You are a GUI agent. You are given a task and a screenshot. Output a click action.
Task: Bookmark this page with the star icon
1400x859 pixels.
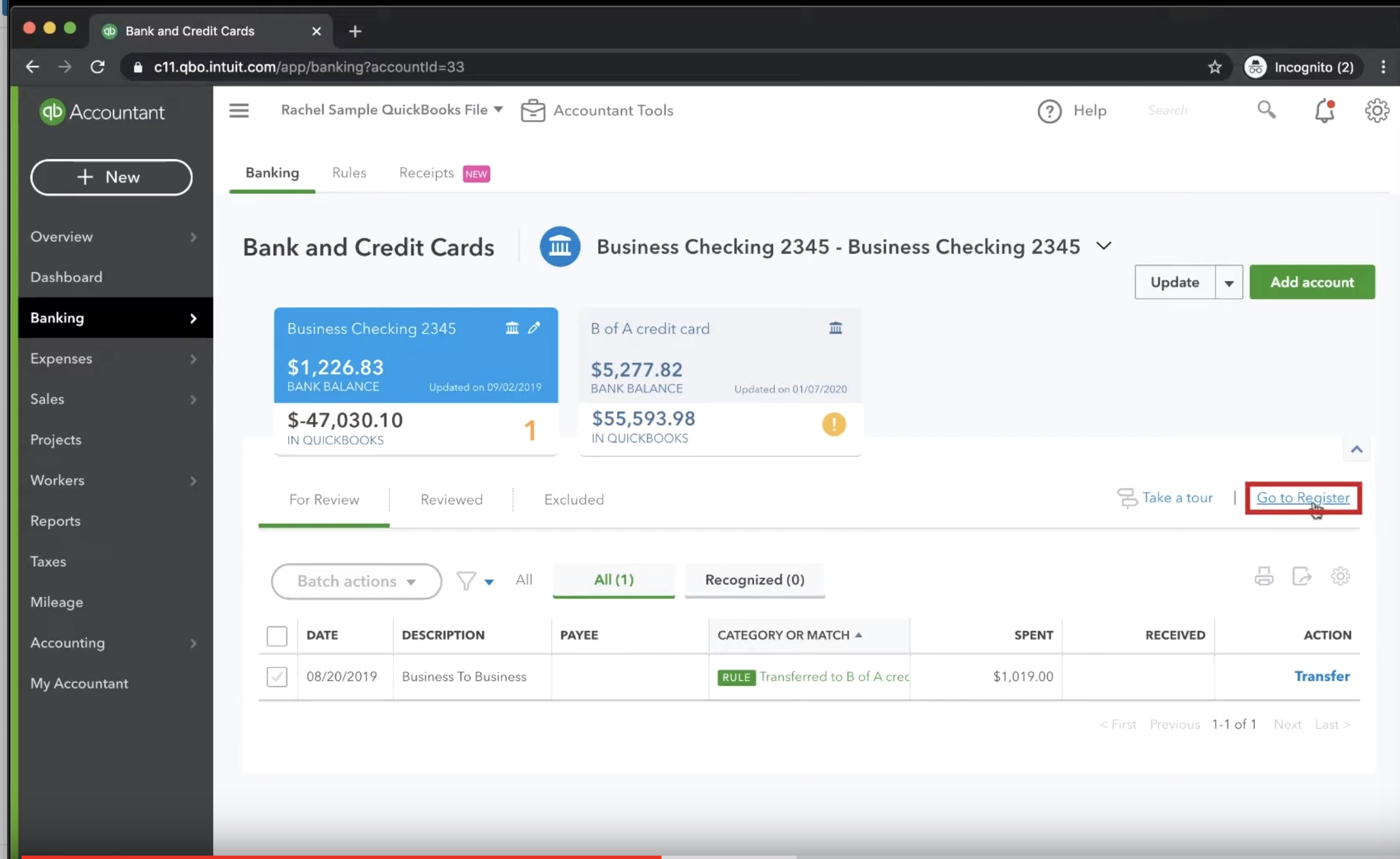coord(1214,67)
